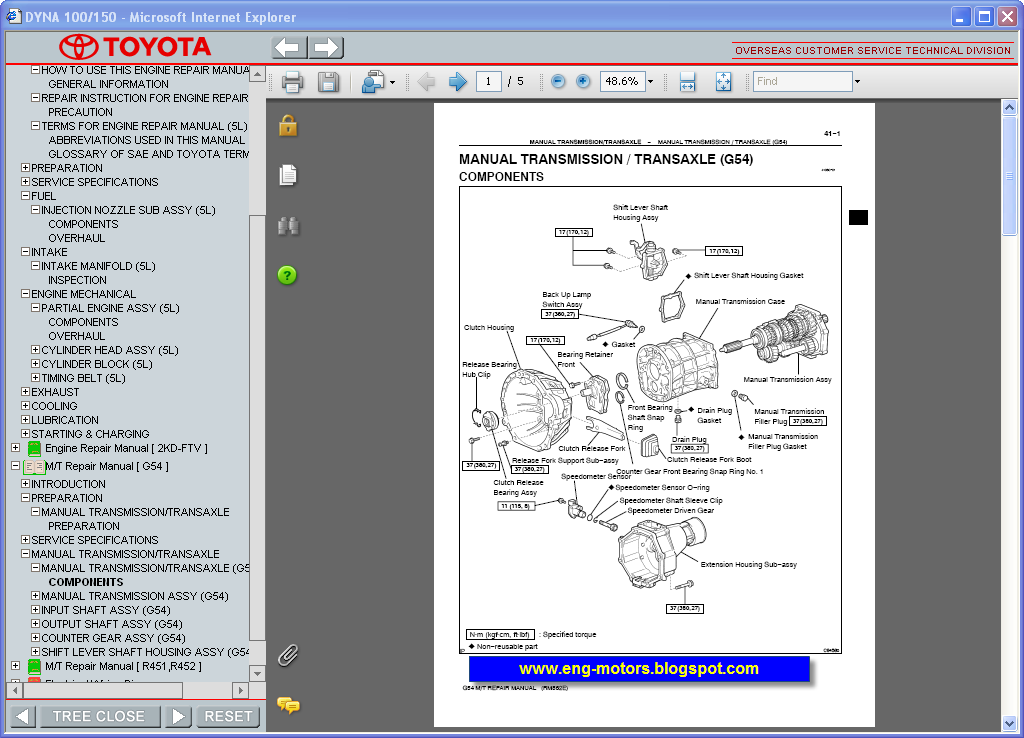
Task: Open zoom percentage dropdown arrow
Action: 650,82
